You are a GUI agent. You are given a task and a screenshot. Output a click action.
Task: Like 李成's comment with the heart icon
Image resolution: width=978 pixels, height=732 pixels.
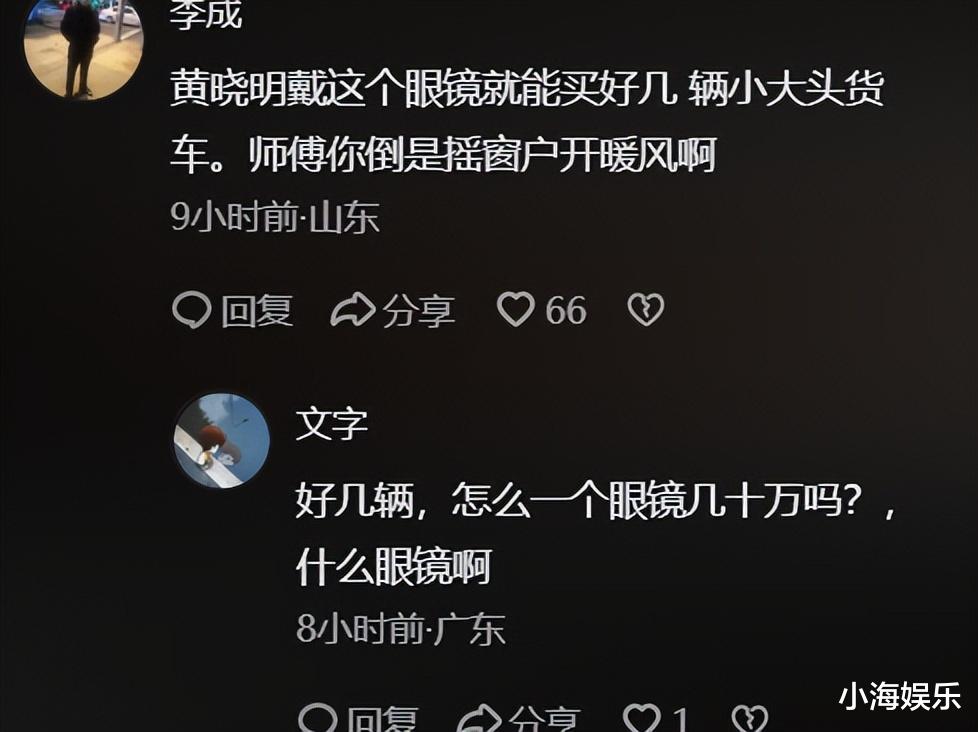tap(515, 309)
